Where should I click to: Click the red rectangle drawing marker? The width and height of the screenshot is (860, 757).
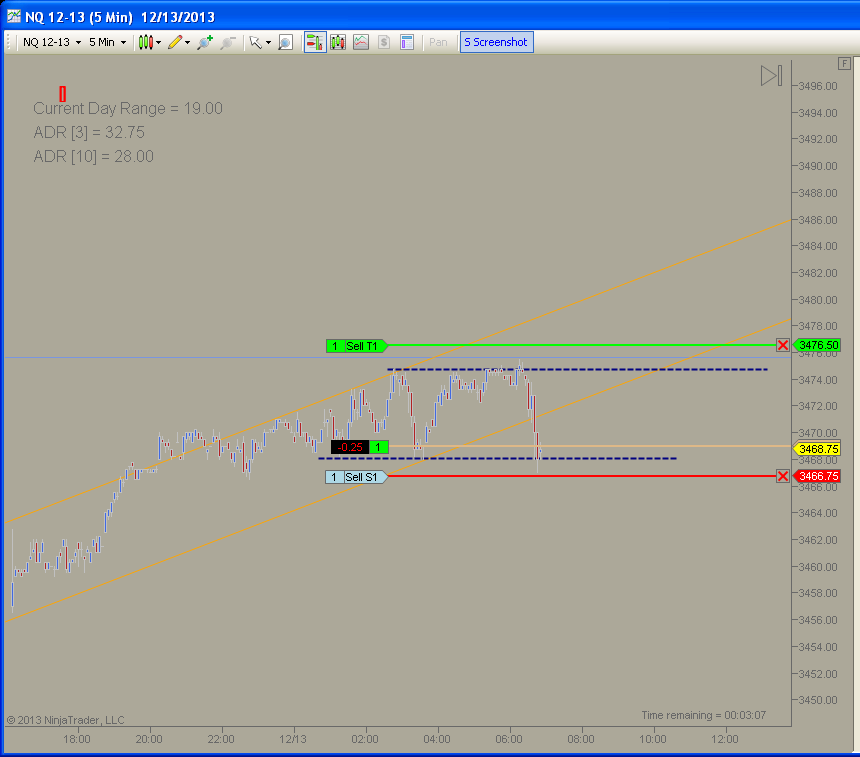click(x=63, y=94)
